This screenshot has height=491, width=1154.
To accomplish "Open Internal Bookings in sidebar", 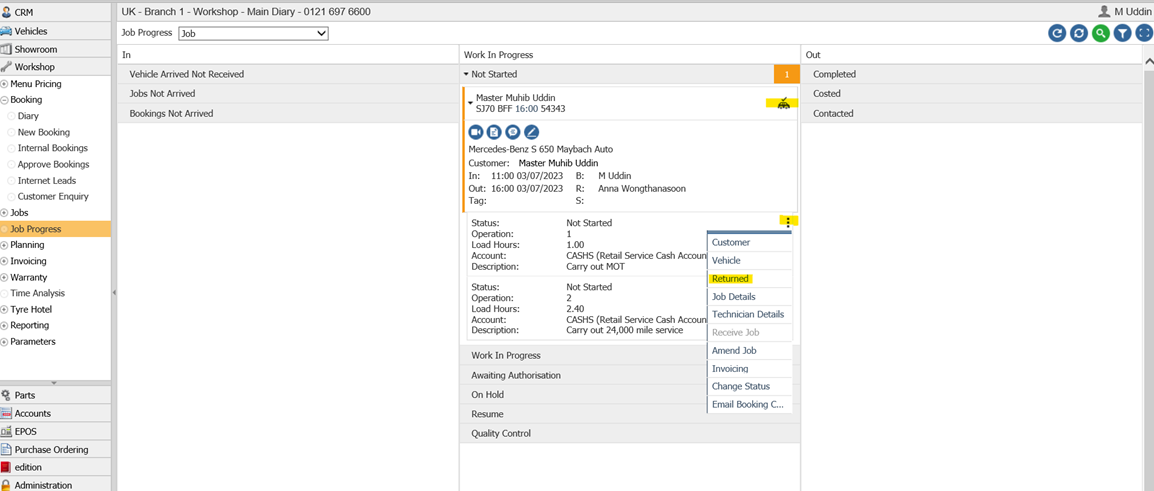I will pyautogui.click(x=52, y=148).
